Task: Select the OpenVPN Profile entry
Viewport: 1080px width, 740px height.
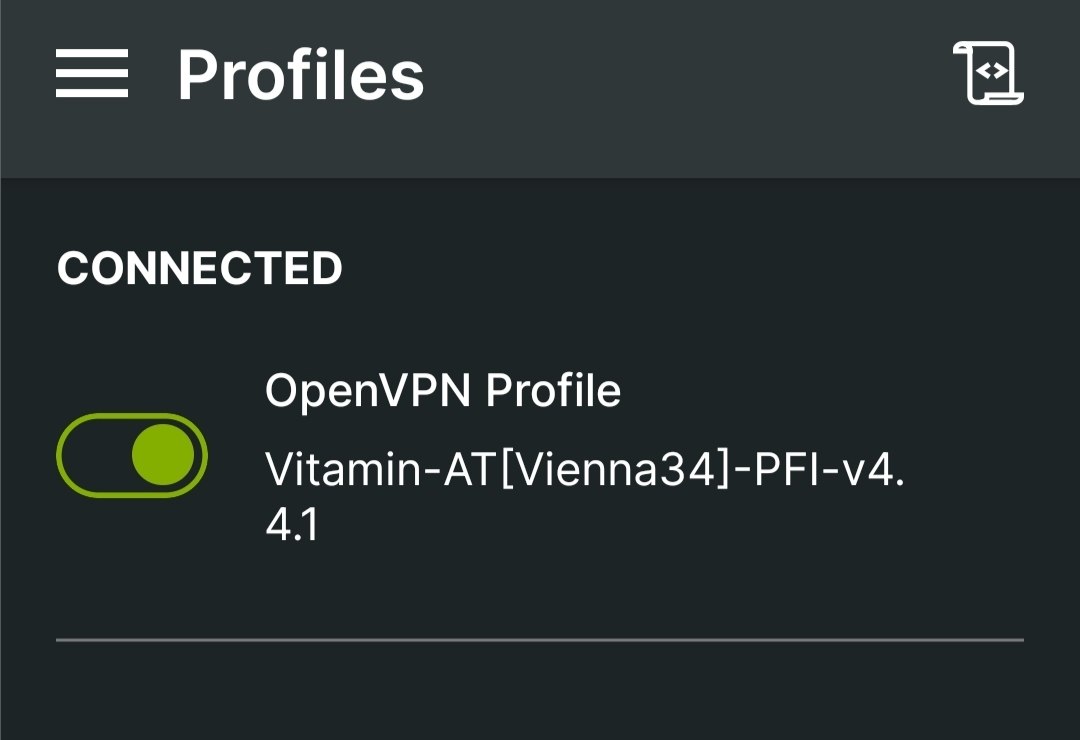Action: [443, 390]
